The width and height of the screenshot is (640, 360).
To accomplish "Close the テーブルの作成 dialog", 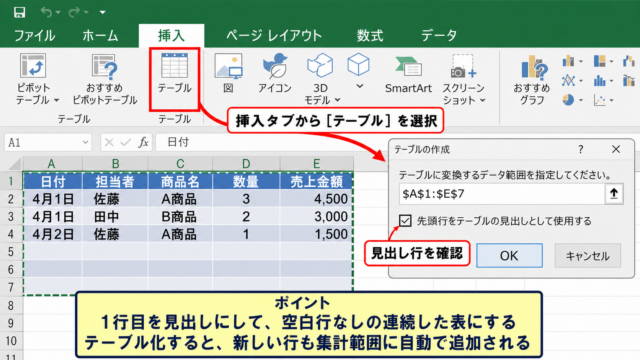I will 616,149.
